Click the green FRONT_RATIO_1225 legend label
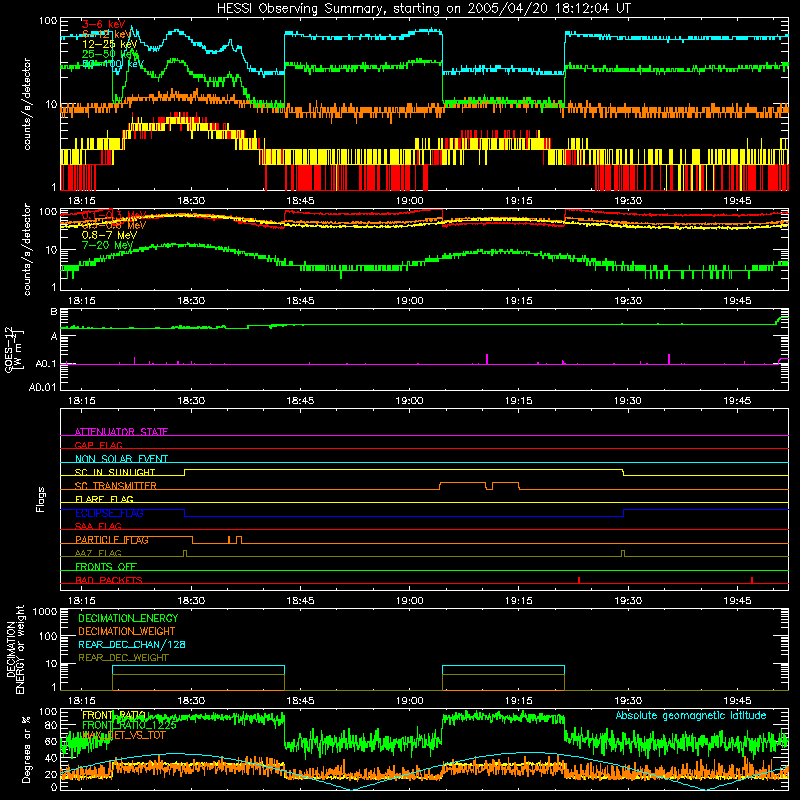 pyautogui.click(x=129, y=725)
